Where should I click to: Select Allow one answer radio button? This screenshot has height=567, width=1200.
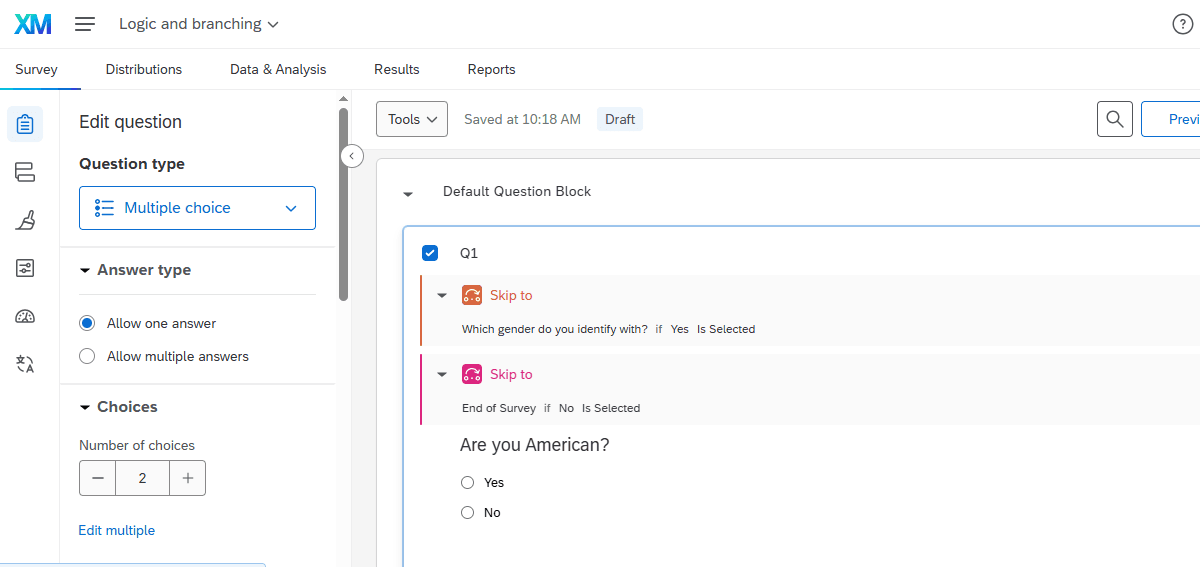coord(87,323)
